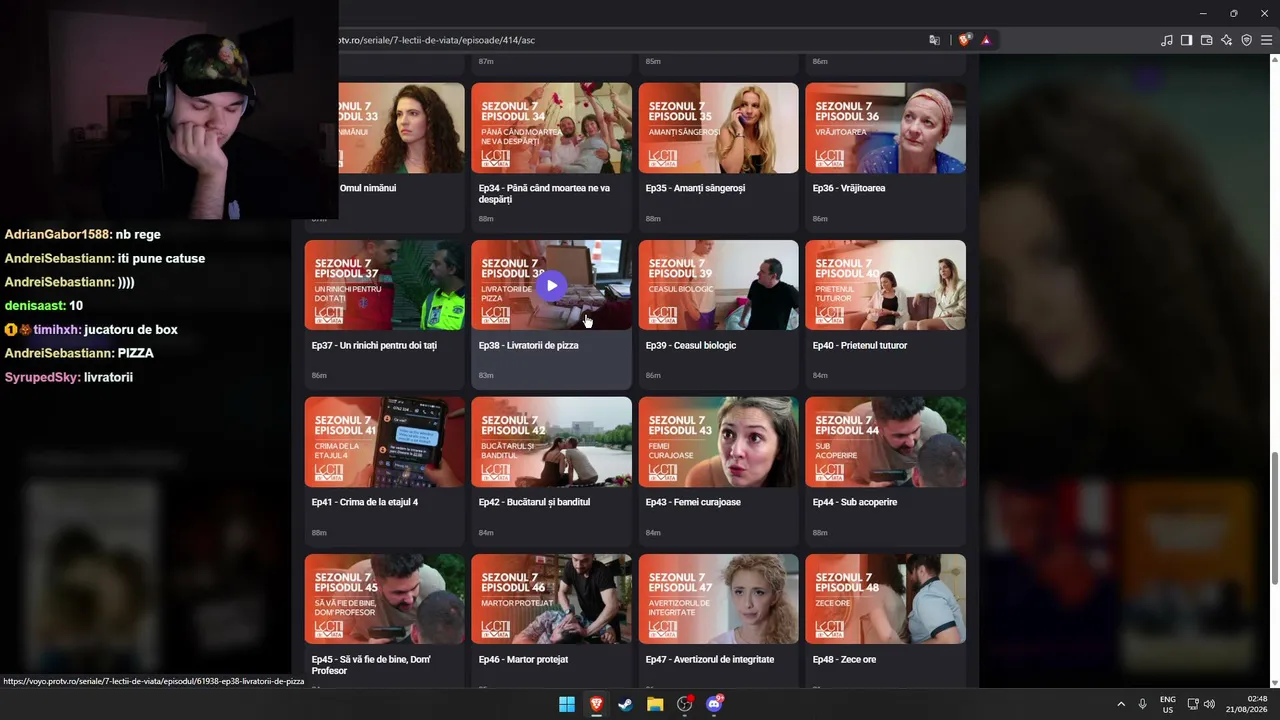Open Episode 34 thumbnail Până când moartea

(x=551, y=128)
